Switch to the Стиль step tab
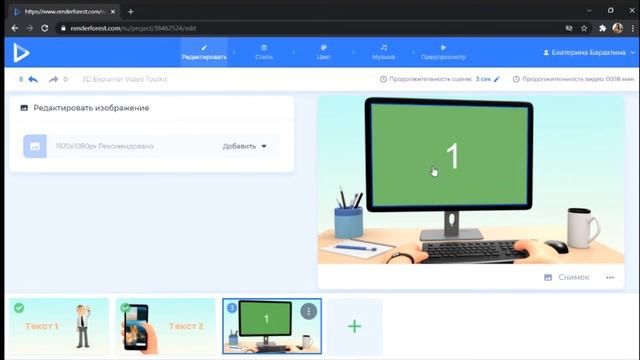 point(264,52)
